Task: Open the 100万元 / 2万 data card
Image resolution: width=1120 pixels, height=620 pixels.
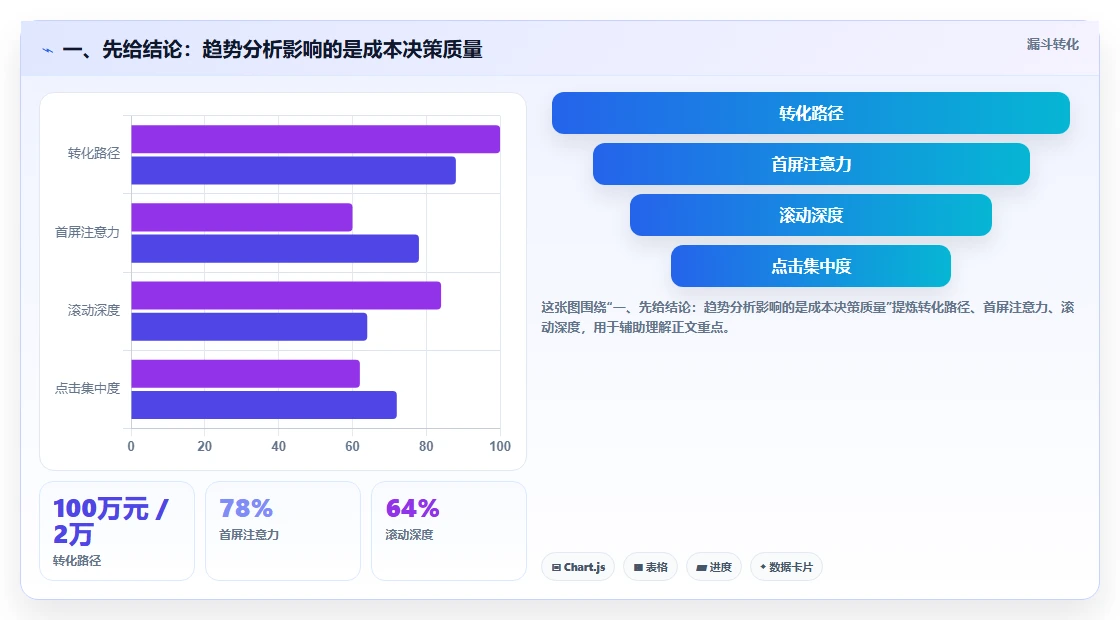Action: click(117, 531)
